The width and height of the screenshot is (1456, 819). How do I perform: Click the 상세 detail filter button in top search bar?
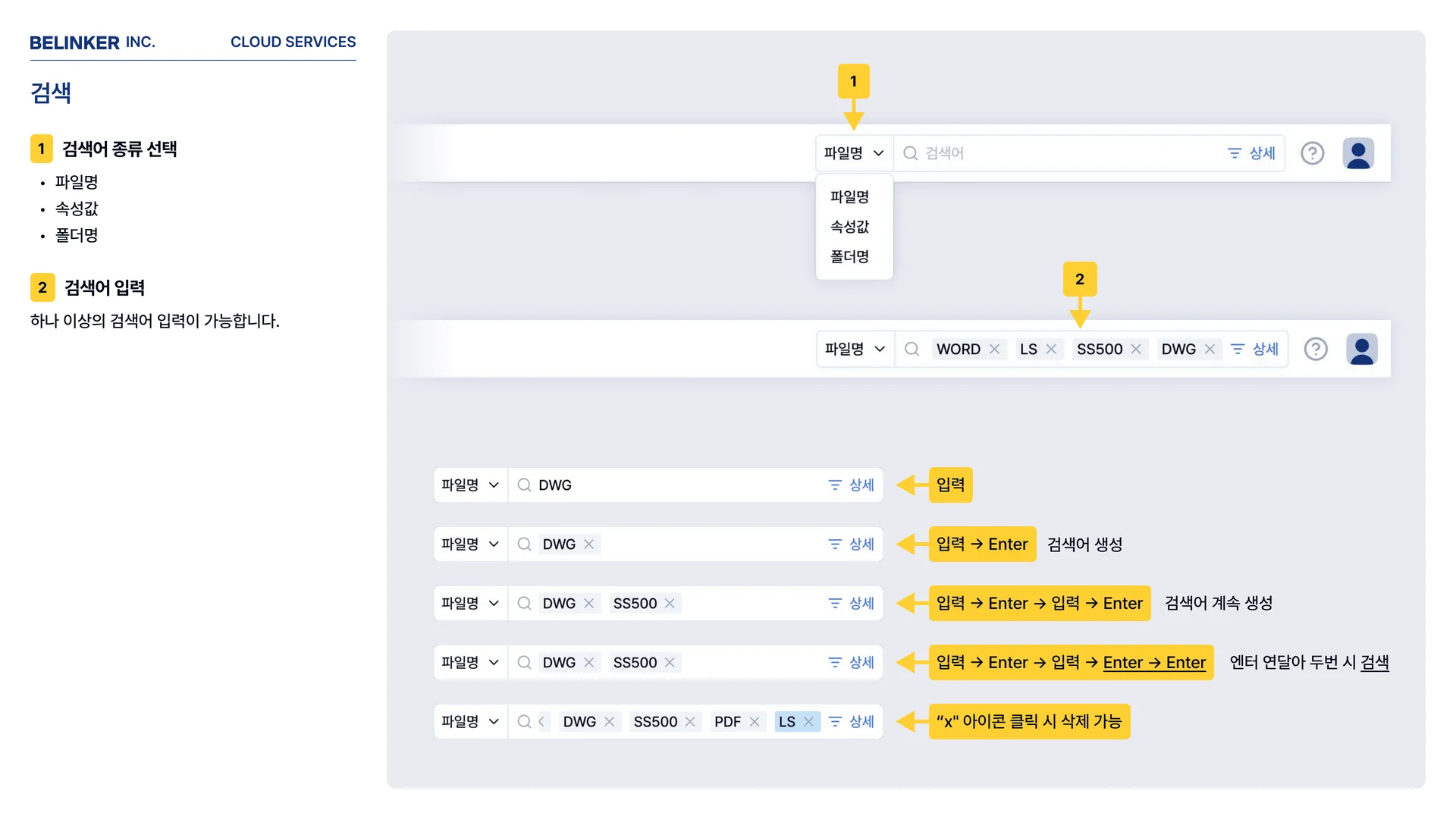click(x=1252, y=153)
